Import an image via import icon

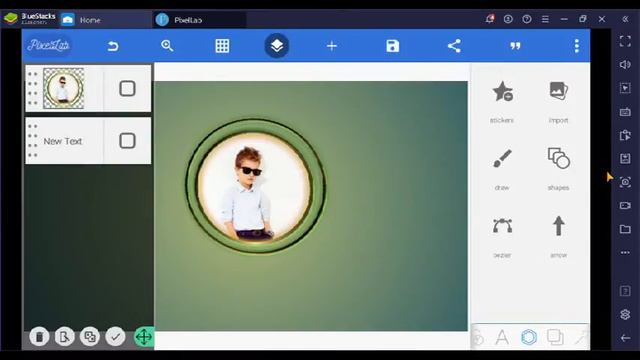pos(558,91)
